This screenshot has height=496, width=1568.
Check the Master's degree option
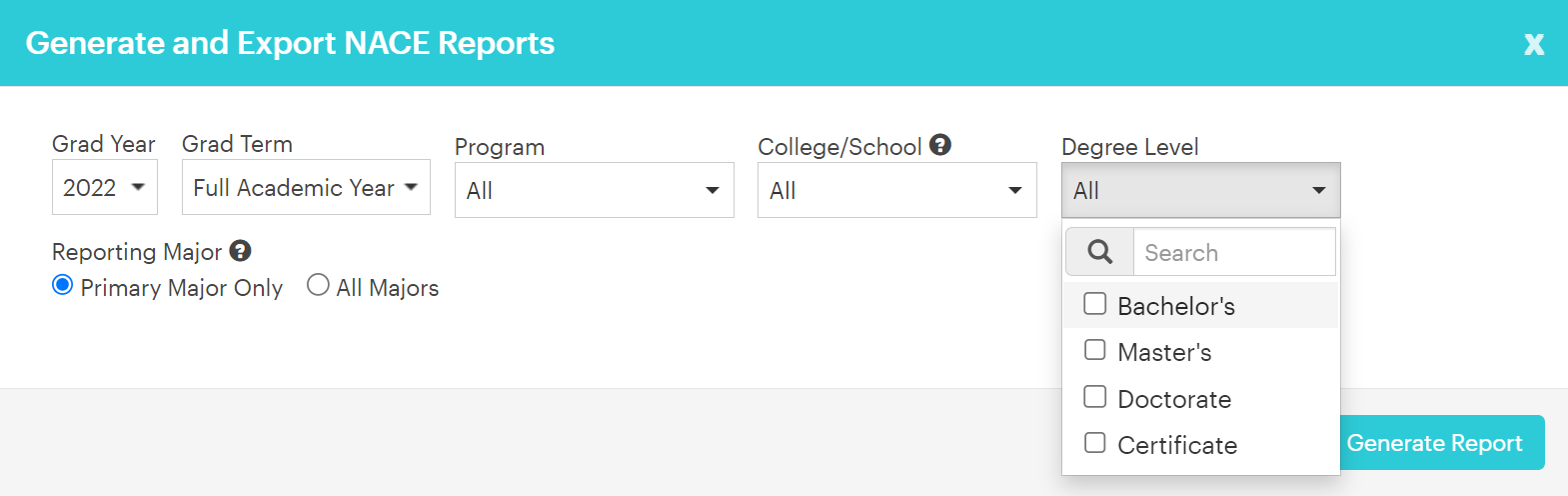coord(1095,350)
